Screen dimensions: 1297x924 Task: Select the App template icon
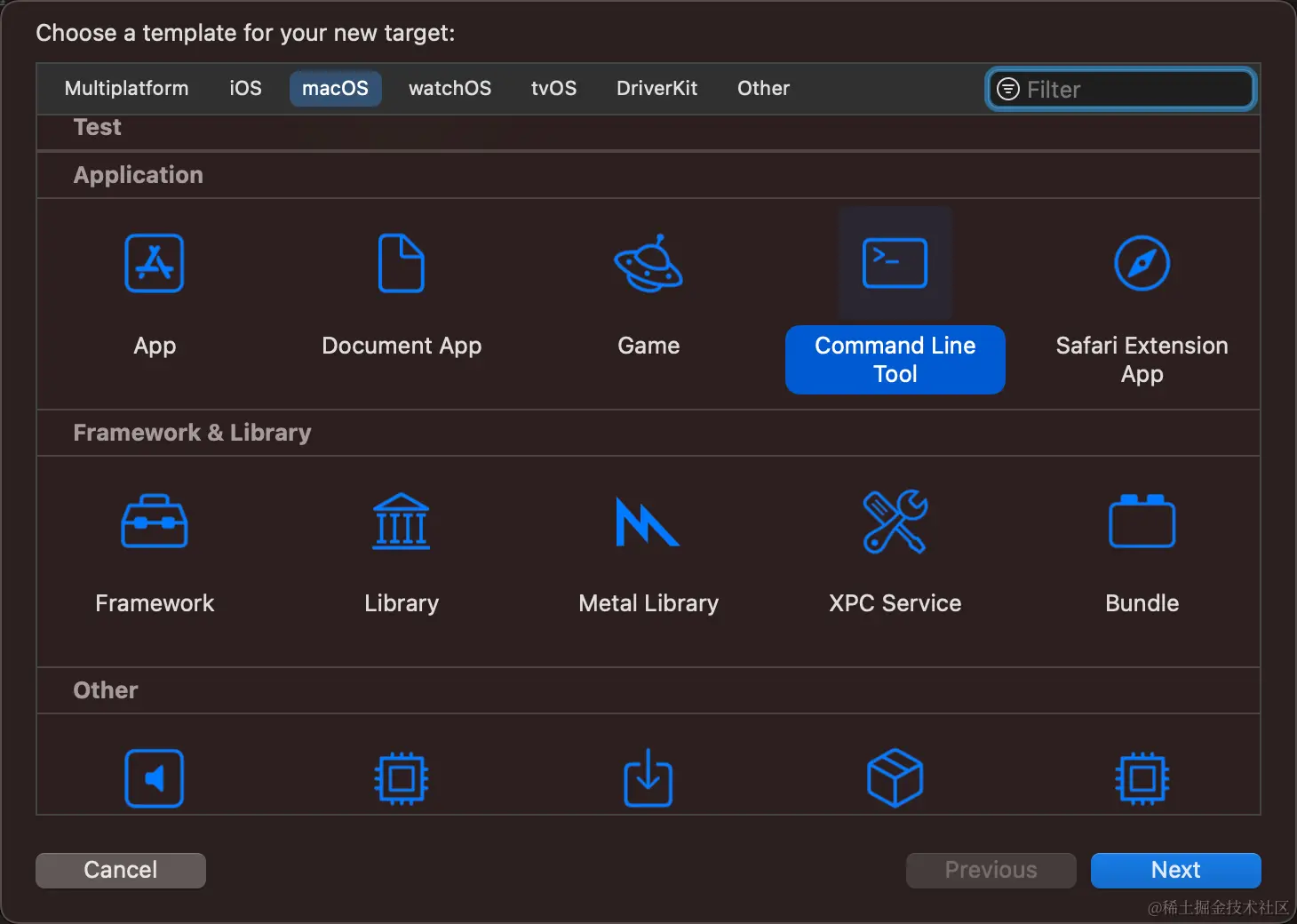155,263
